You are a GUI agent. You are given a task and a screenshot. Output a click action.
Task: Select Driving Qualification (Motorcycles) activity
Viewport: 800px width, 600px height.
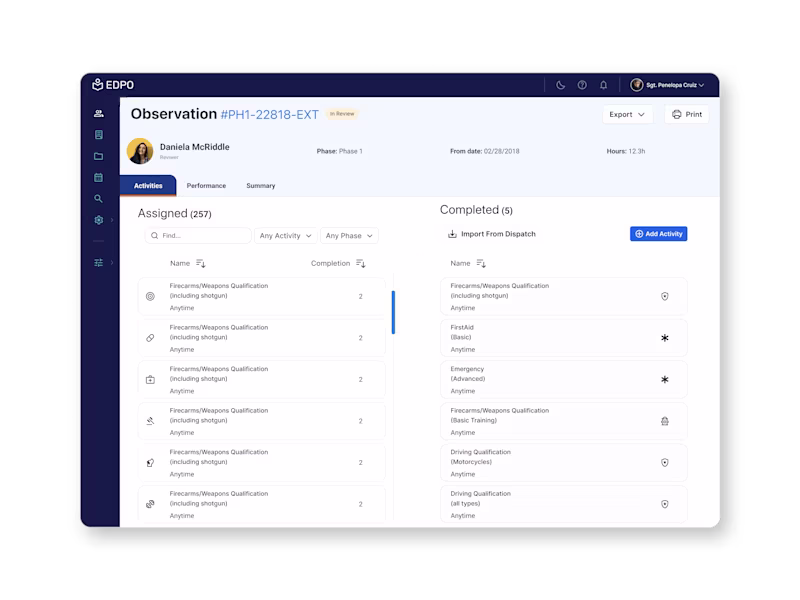[x=563, y=463]
